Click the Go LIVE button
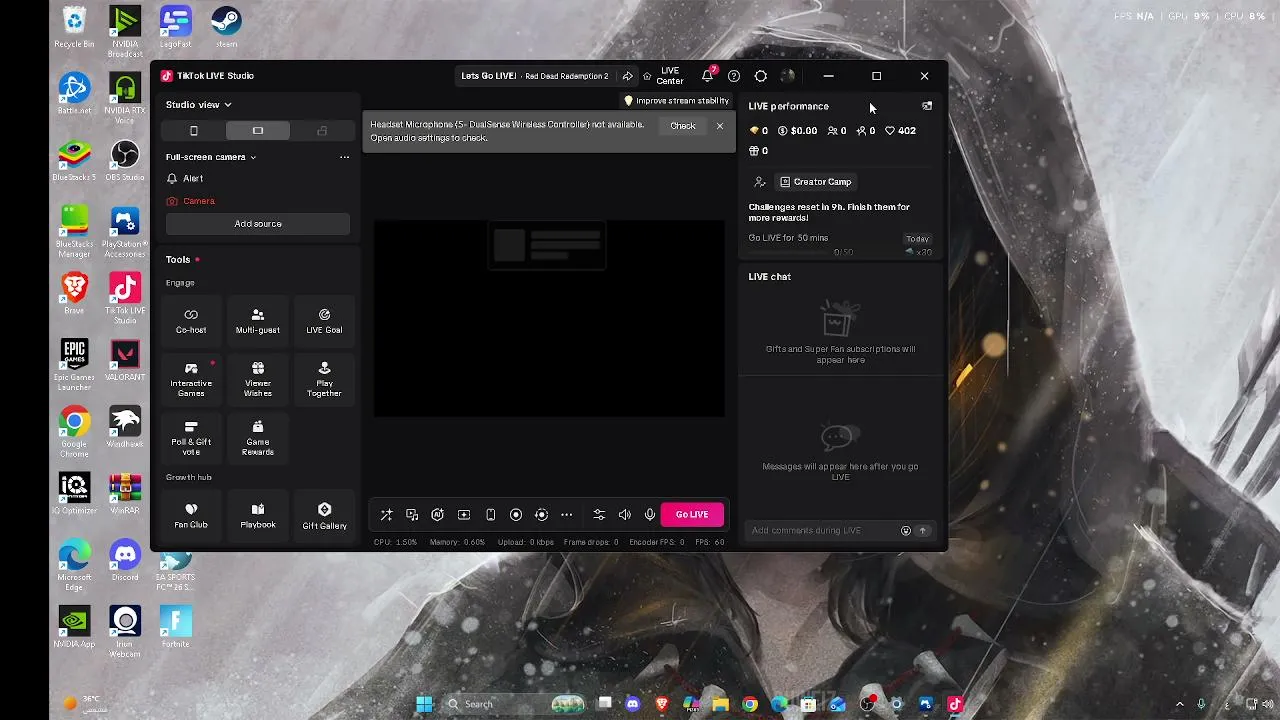 pyautogui.click(x=692, y=514)
